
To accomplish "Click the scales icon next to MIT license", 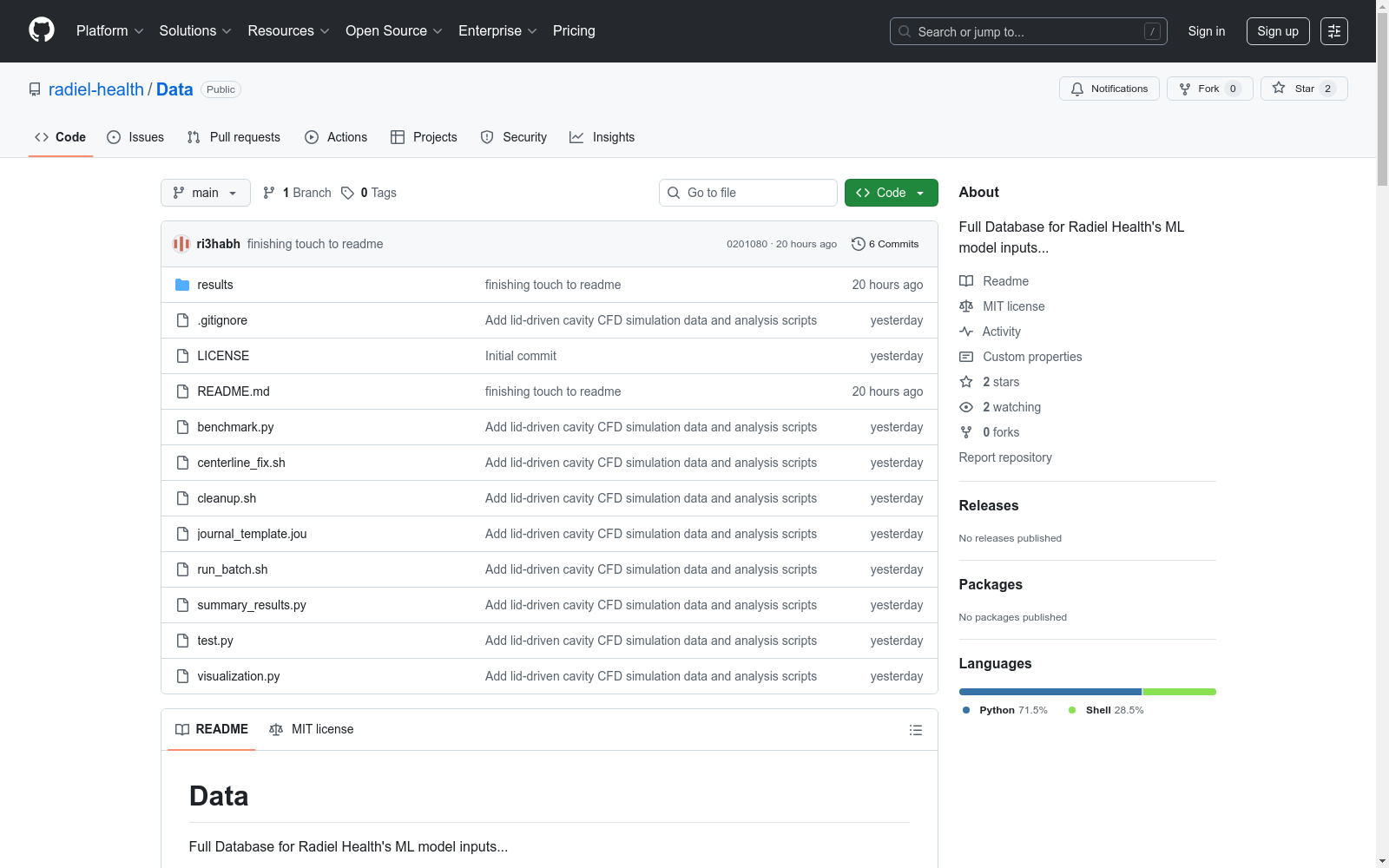I will 966,306.
